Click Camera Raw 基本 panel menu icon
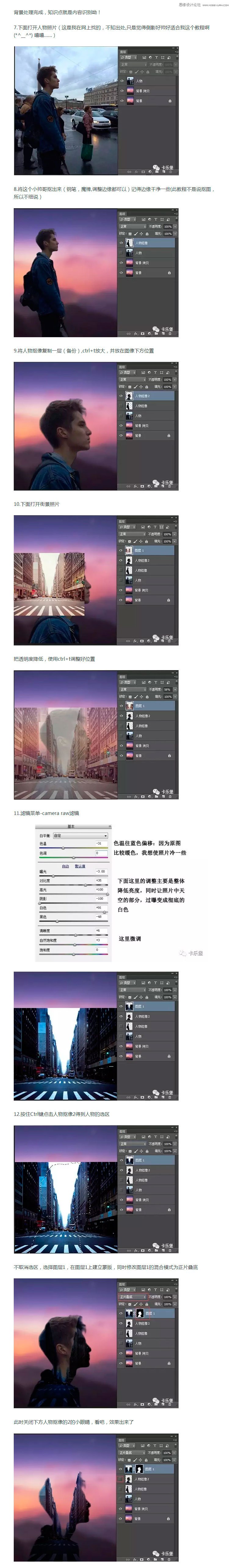Screen dimensions: 232x1568 point(110,826)
